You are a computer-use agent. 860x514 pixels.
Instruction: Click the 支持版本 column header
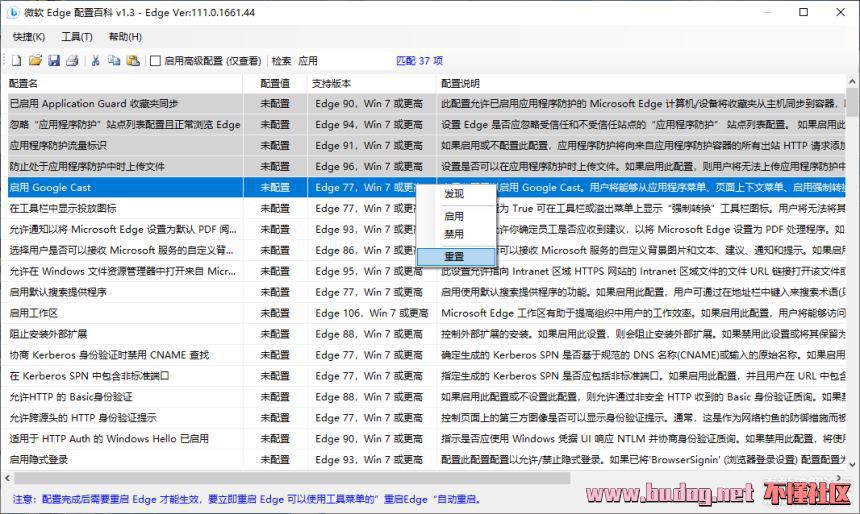click(x=370, y=83)
